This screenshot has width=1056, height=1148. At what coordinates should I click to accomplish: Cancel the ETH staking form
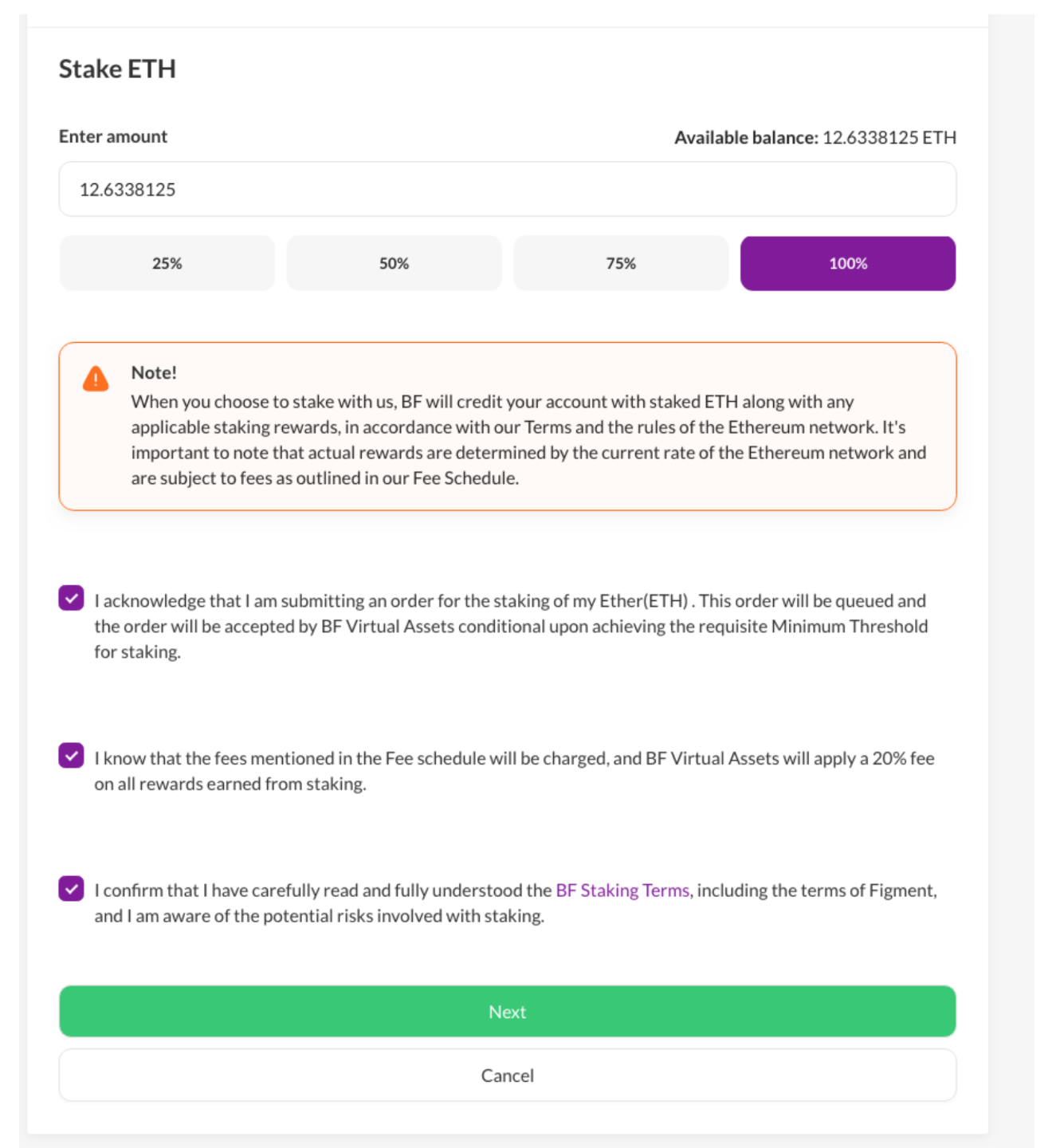pos(507,1075)
